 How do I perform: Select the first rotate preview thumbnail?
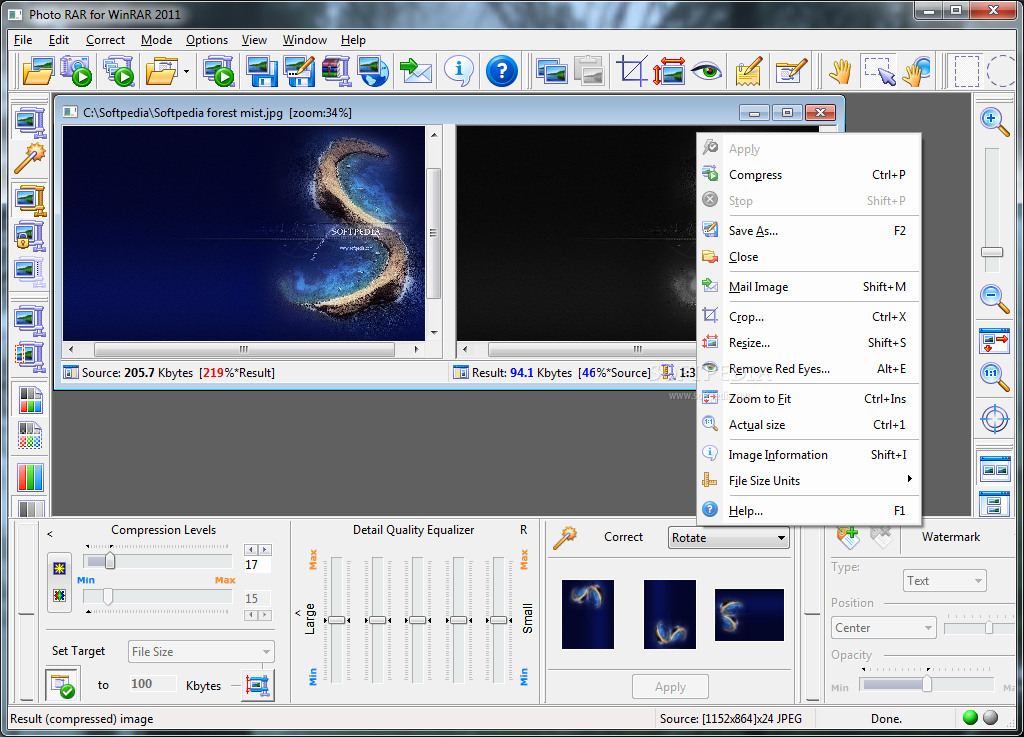pyautogui.click(x=588, y=614)
